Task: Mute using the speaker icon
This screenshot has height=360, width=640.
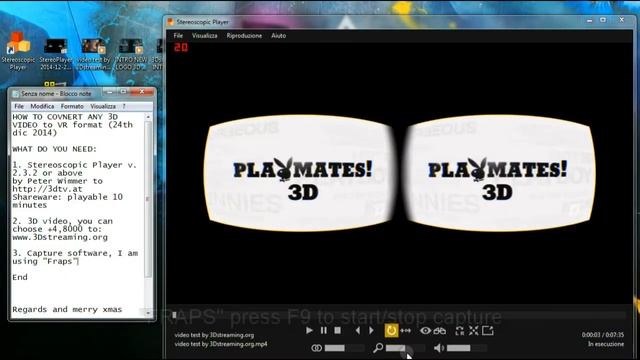Action: click(439, 348)
